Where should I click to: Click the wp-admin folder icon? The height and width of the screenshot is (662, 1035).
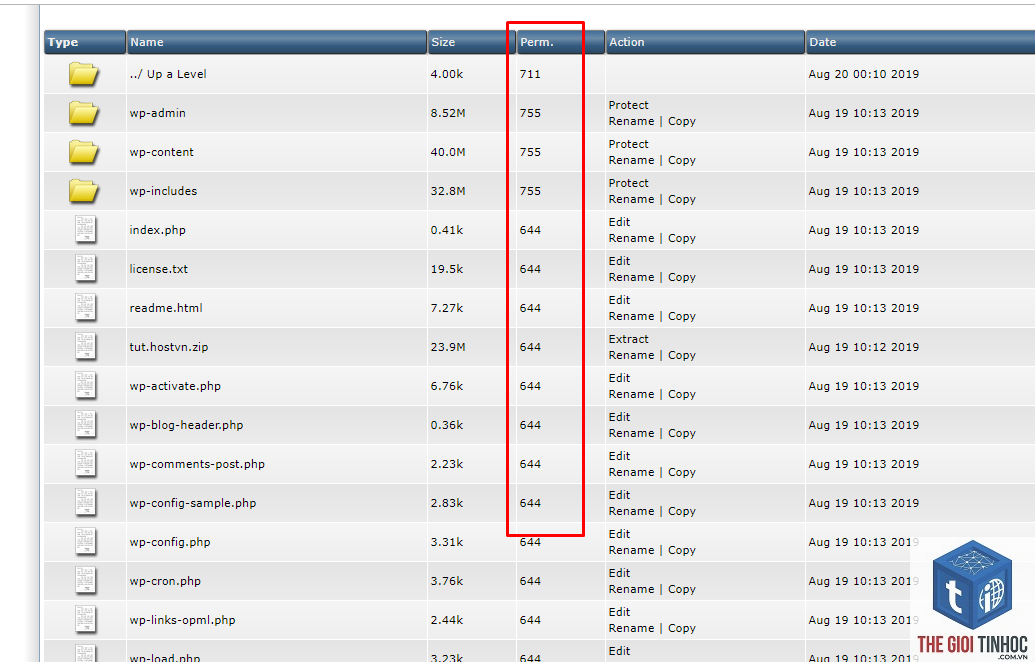click(x=84, y=112)
